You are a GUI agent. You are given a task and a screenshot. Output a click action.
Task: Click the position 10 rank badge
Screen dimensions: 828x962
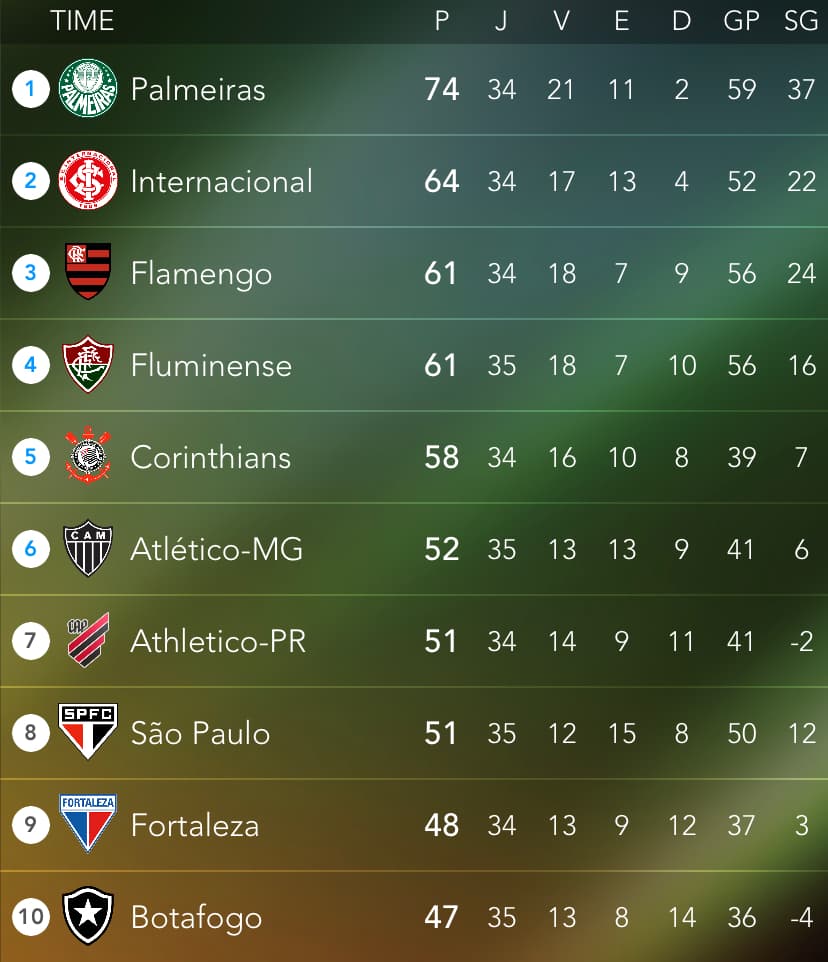pos(31,917)
